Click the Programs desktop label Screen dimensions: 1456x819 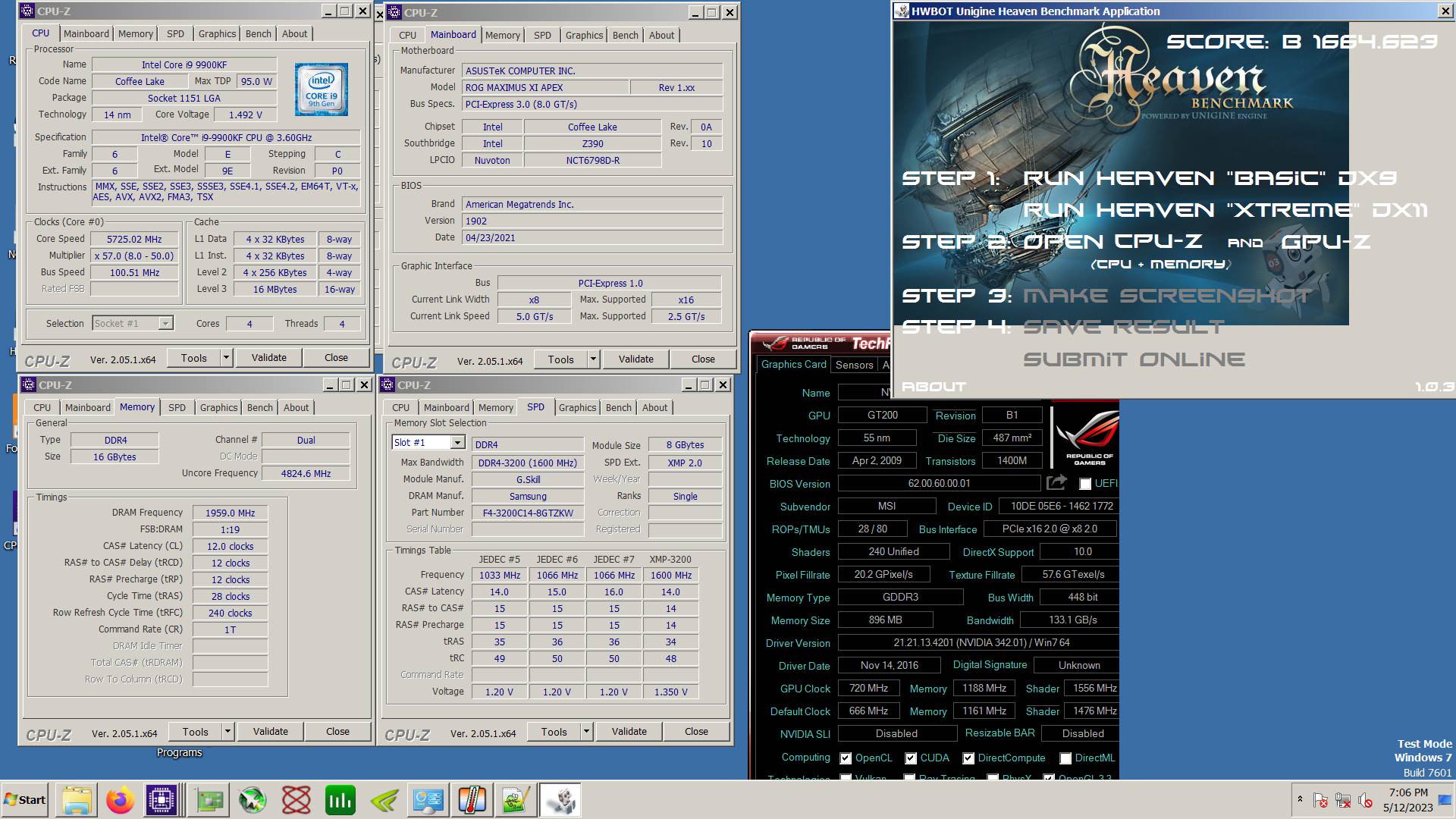click(179, 752)
